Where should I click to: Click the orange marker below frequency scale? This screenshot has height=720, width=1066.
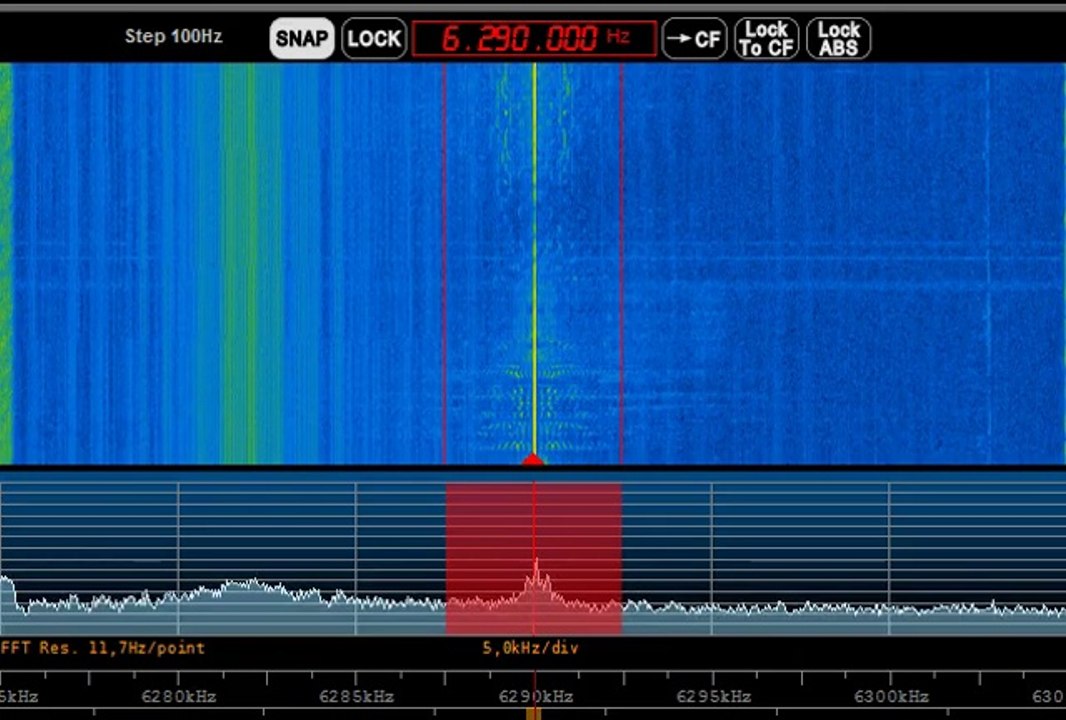coord(534,713)
